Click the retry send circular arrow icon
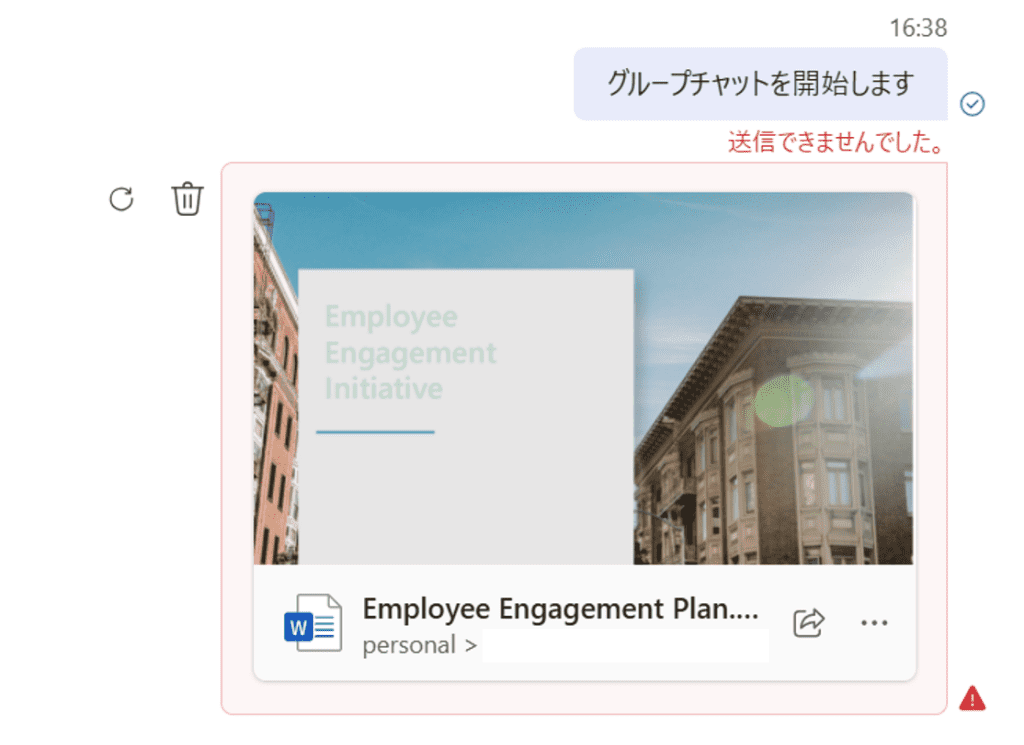This screenshot has width=1024, height=745. 121,199
